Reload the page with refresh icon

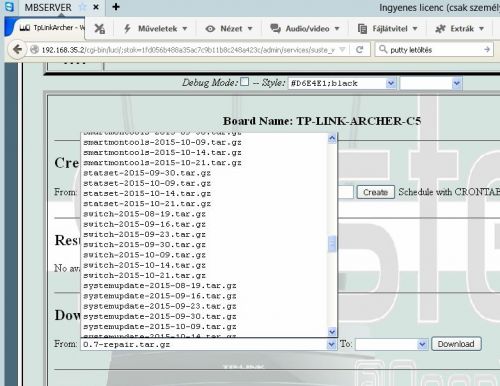point(359,50)
